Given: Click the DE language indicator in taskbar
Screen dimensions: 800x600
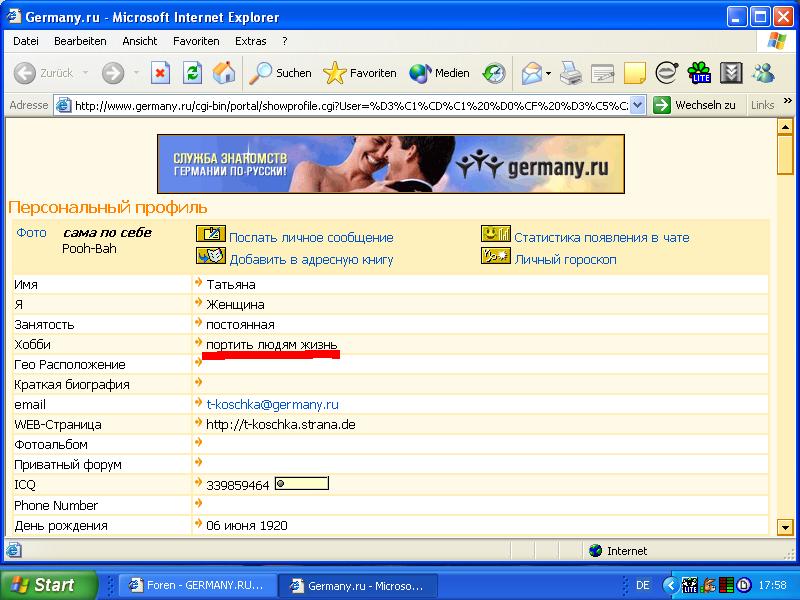Looking at the screenshot, I should coord(643,585).
